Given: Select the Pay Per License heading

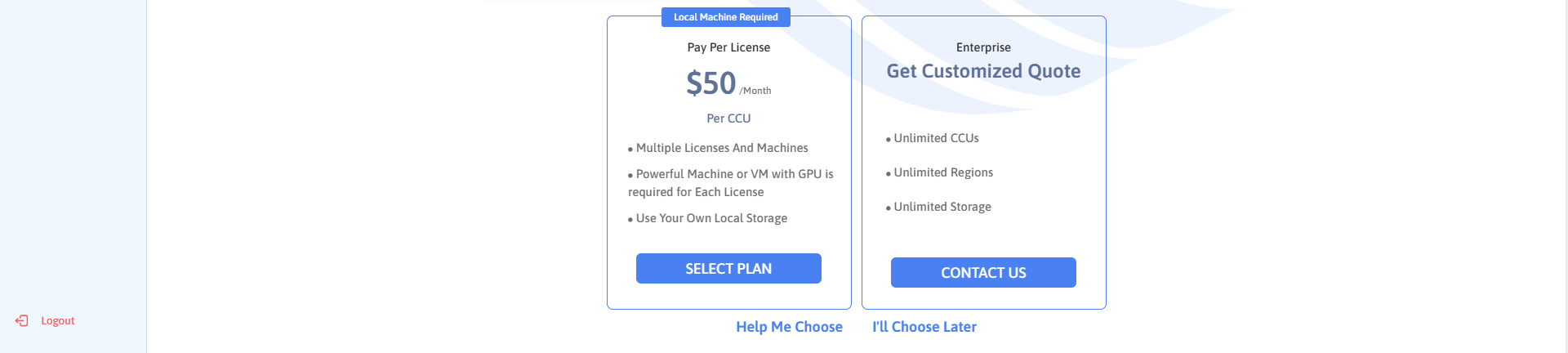Looking at the screenshot, I should click(x=728, y=47).
